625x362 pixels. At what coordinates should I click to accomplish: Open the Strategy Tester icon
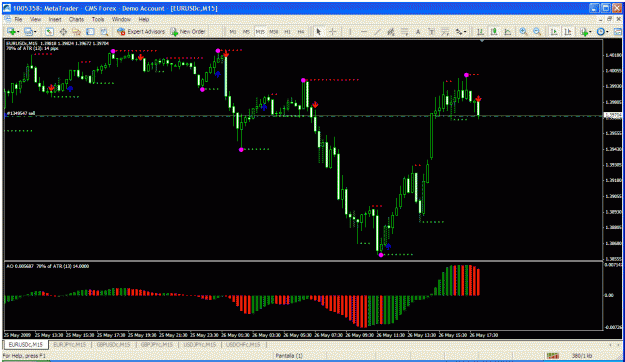104,31
